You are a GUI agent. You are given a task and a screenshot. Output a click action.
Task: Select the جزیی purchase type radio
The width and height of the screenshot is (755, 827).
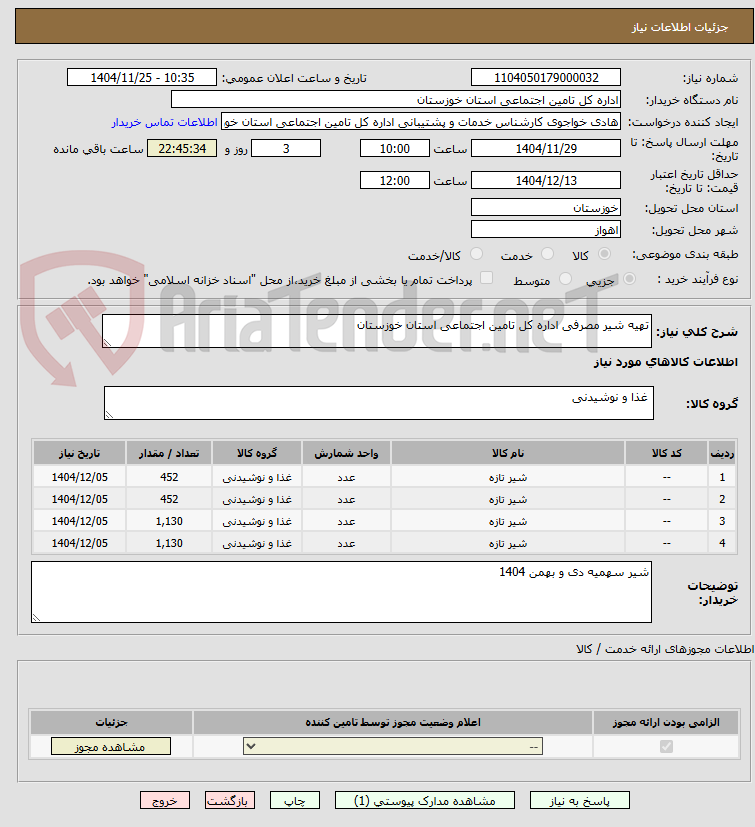(629, 278)
